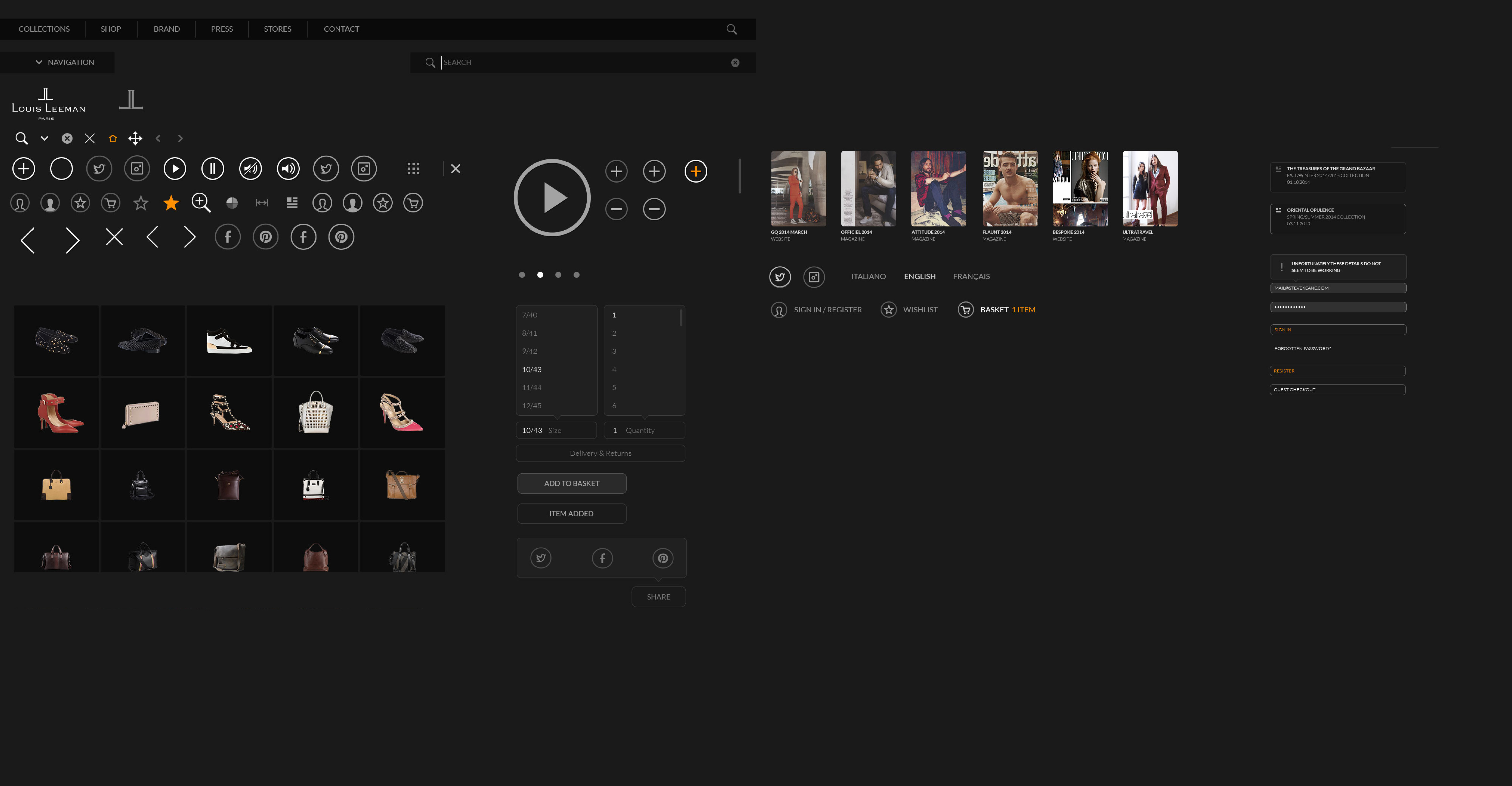
Task: Click basket cart icon beside BASKET label
Action: tap(966, 310)
